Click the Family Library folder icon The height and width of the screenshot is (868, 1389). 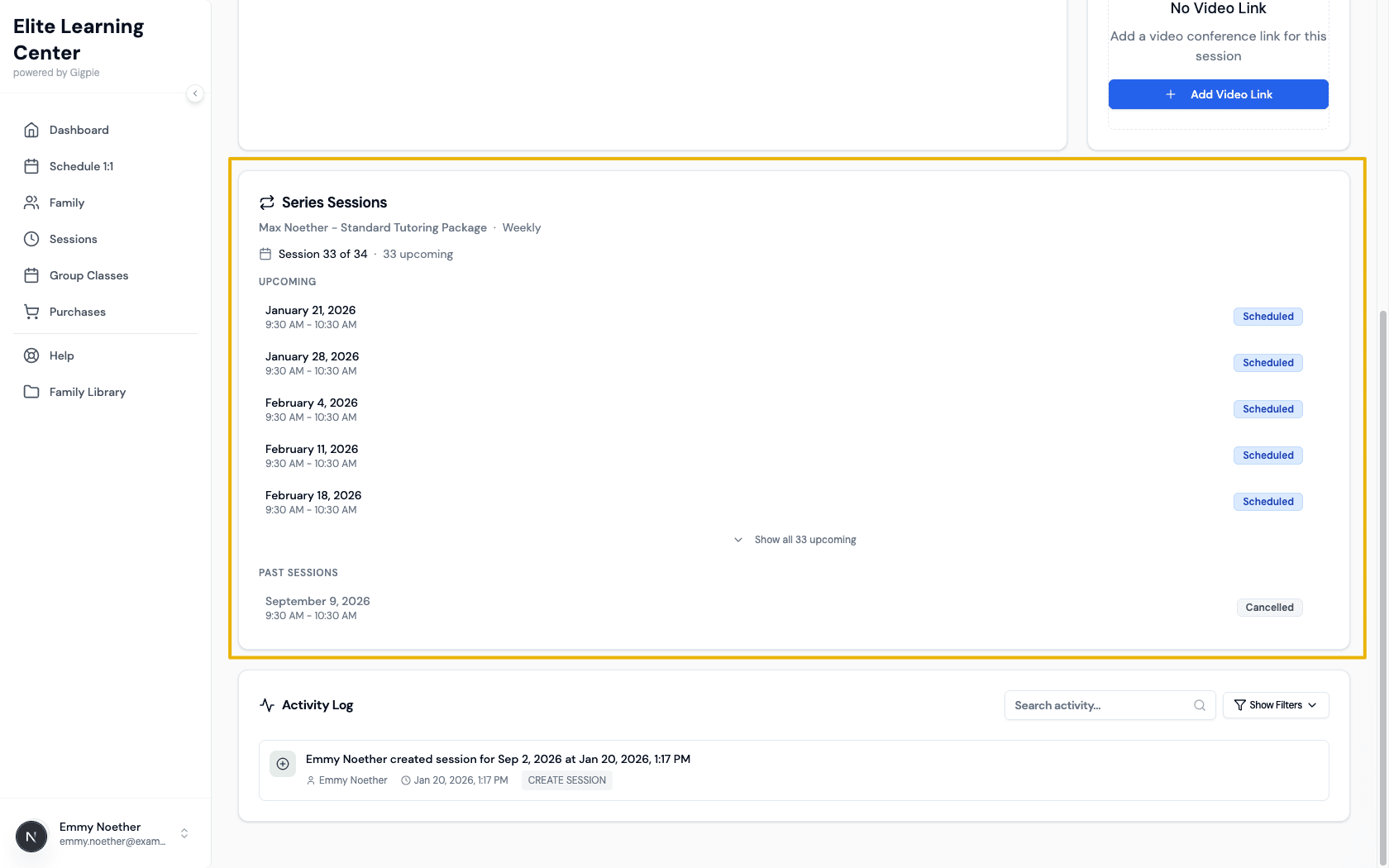(31, 392)
